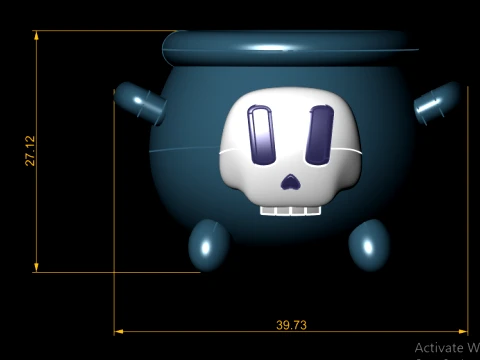The height and width of the screenshot is (360, 480).
Task: Select the cauldron's left foot
Action: click(x=209, y=245)
